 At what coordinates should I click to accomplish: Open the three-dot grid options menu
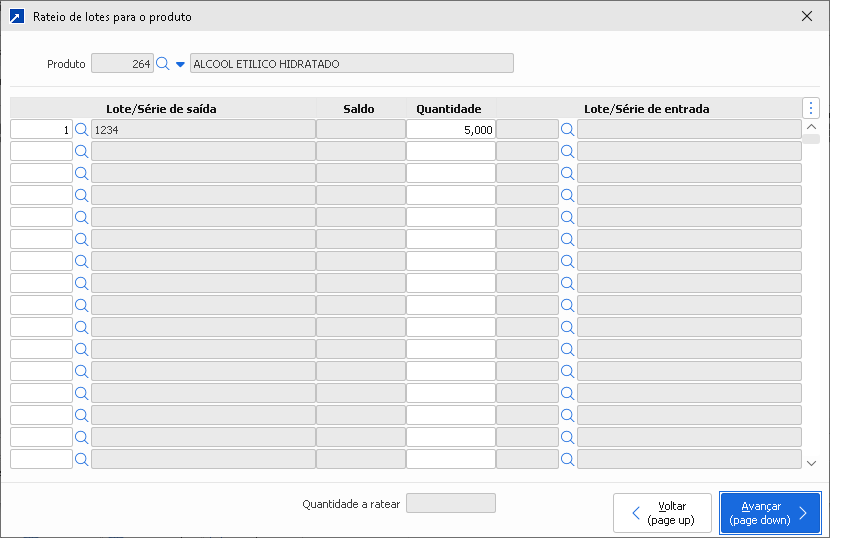pyautogui.click(x=811, y=108)
